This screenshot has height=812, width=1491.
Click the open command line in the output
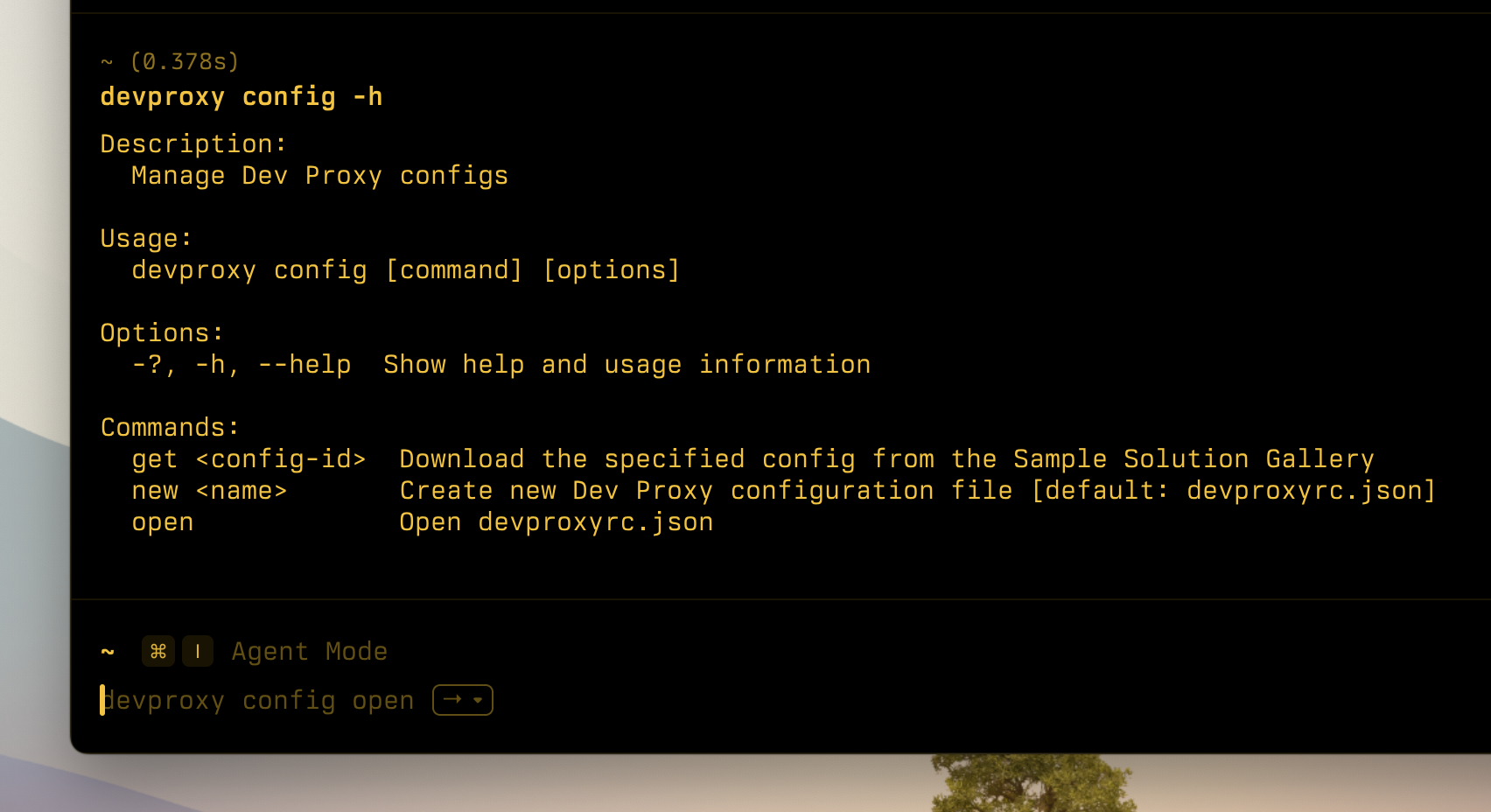pyautogui.click(x=163, y=521)
